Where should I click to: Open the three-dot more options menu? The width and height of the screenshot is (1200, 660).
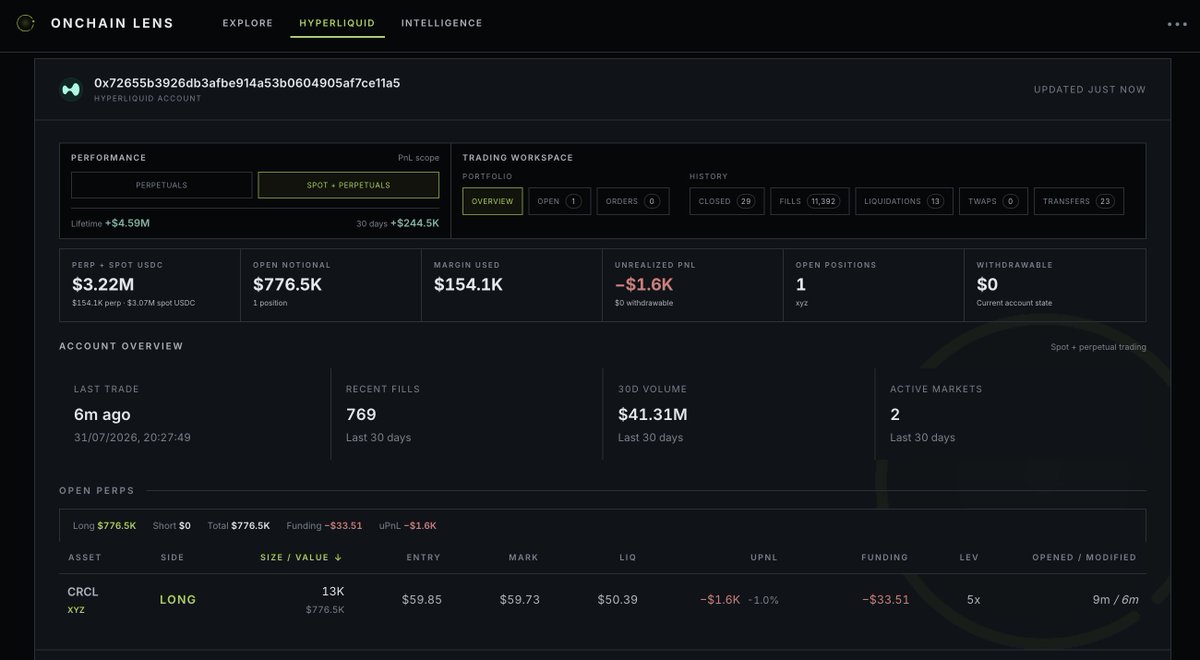pos(1177,24)
